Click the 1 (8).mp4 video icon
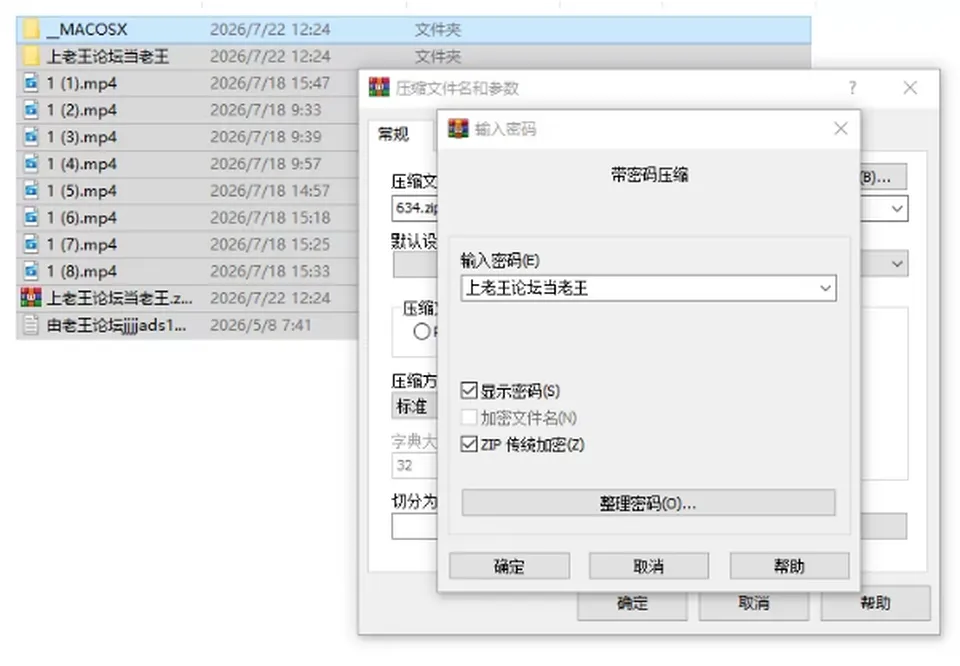This screenshot has height=666, width=960. click(x=31, y=271)
